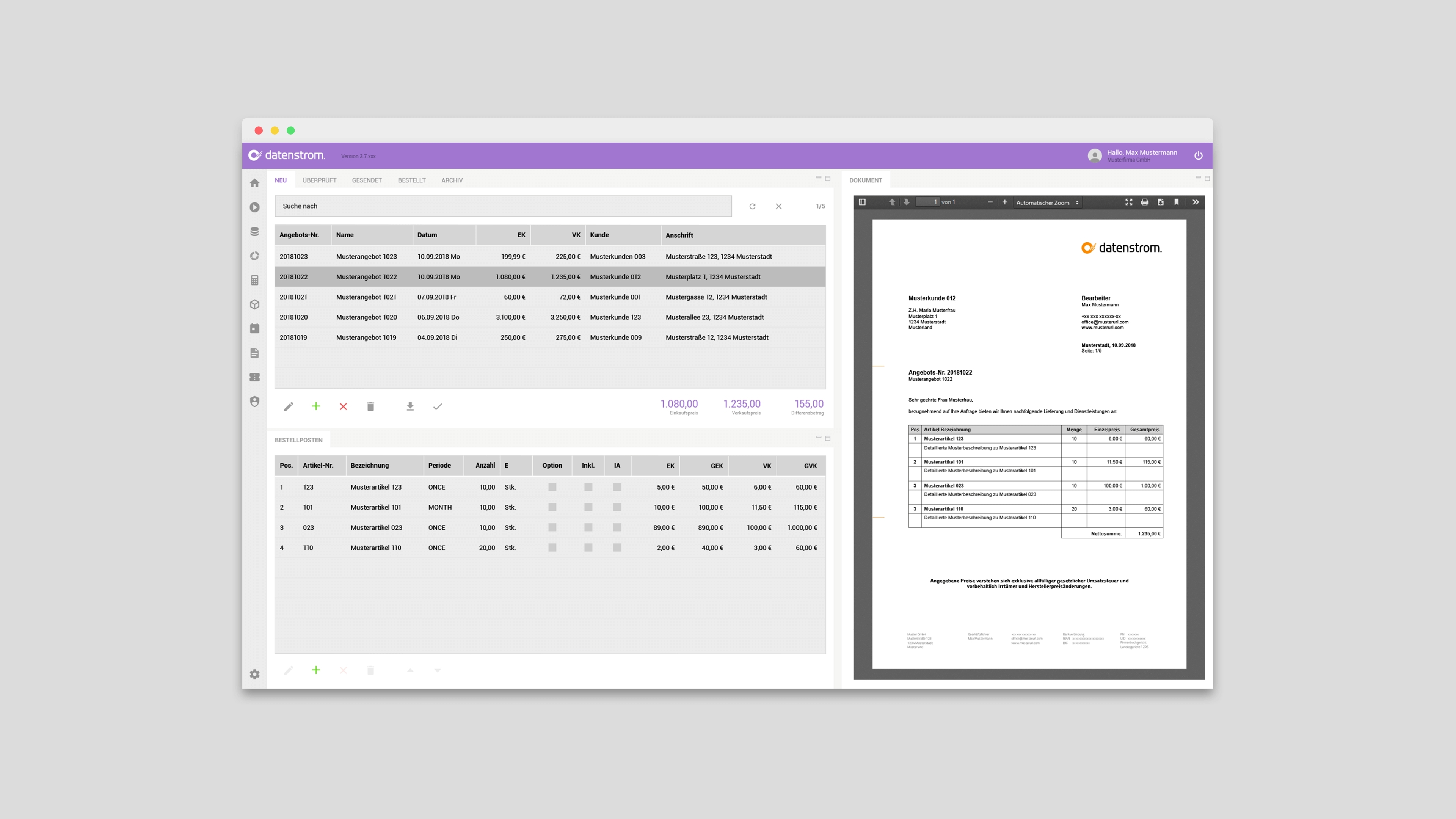Open the ARCHIV tab

point(452,180)
